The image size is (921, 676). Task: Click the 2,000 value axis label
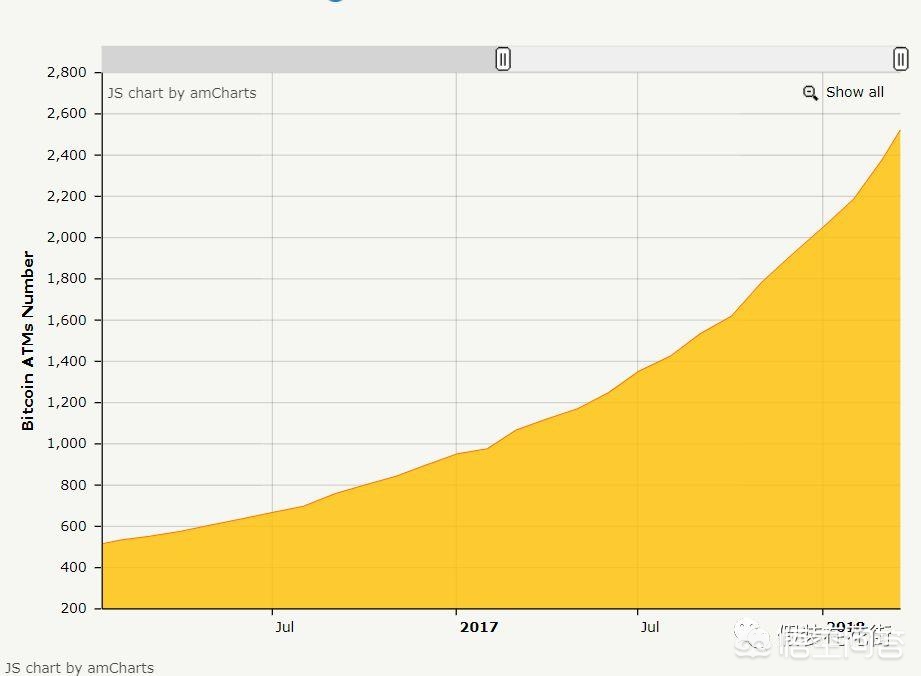(x=66, y=237)
